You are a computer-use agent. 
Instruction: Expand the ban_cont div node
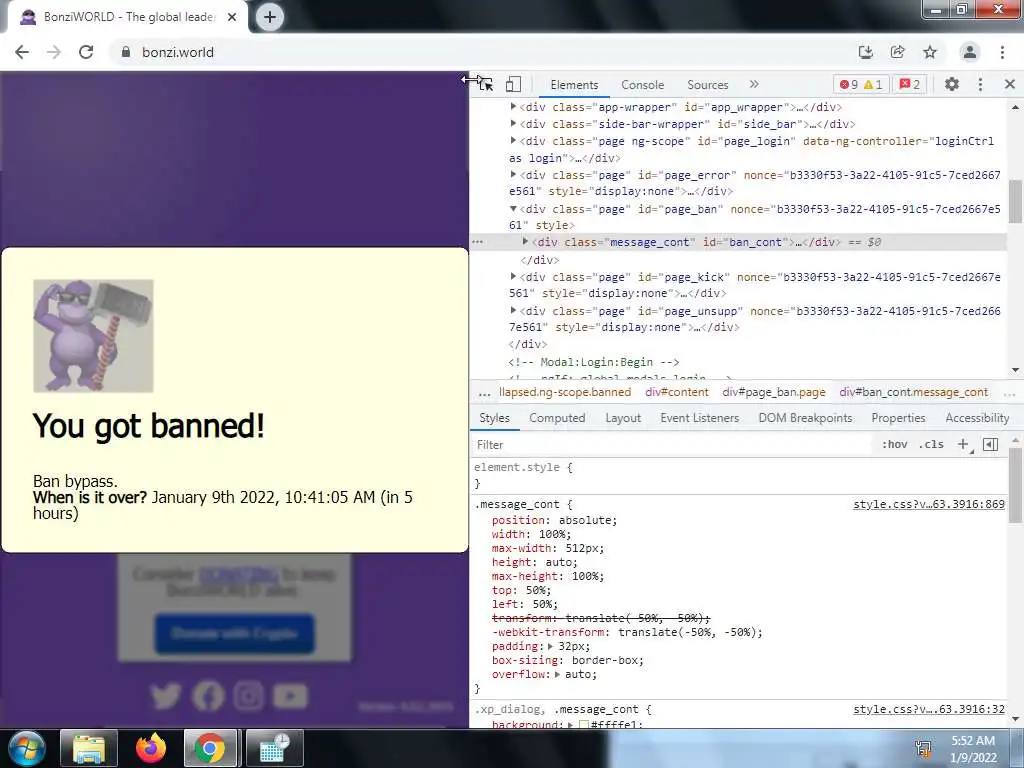[x=525, y=242]
